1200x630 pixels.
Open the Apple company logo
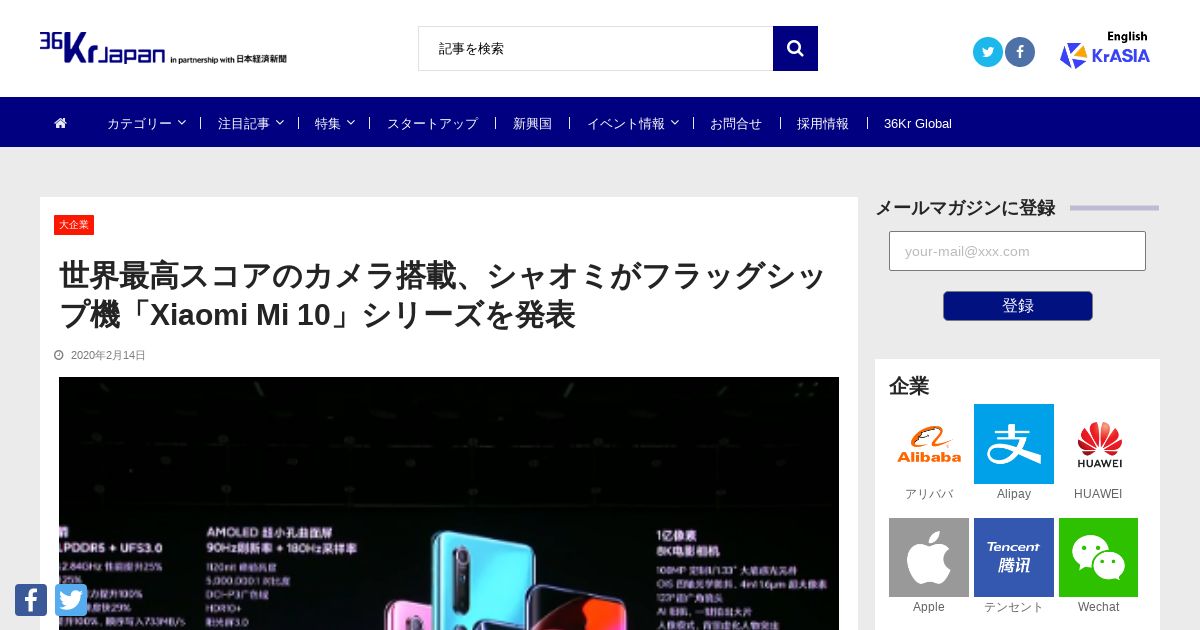pyautogui.click(x=929, y=557)
